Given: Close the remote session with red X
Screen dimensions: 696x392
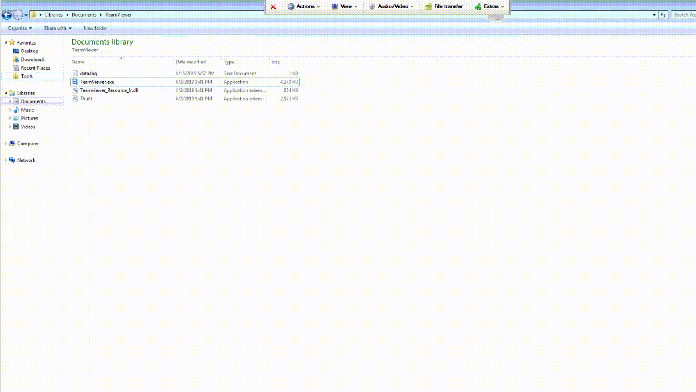Looking at the screenshot, I should point(273,7).
